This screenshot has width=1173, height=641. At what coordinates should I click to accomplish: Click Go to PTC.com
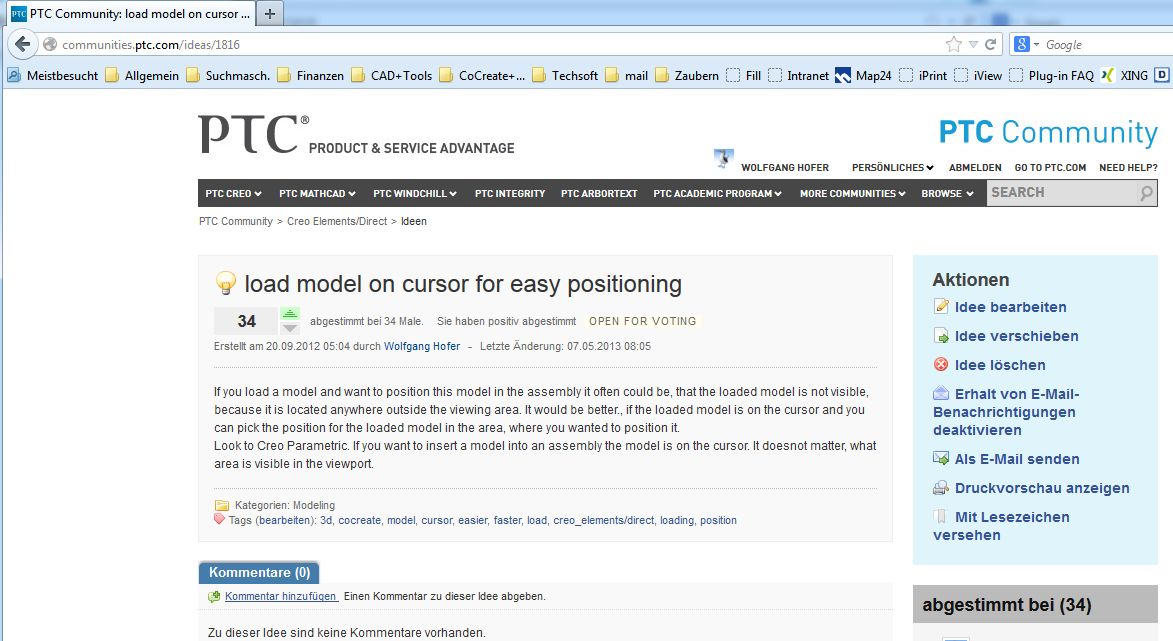(x=1050, y=168)
